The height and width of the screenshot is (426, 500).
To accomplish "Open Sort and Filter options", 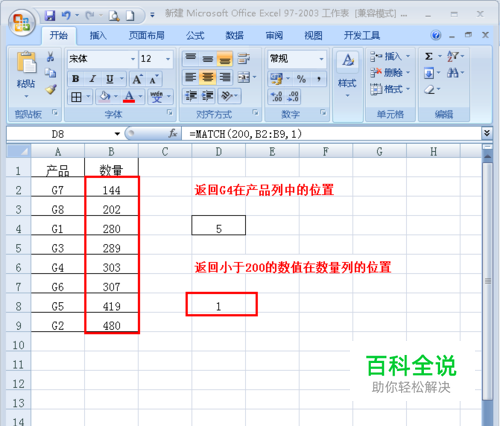I will pos(453,56).
